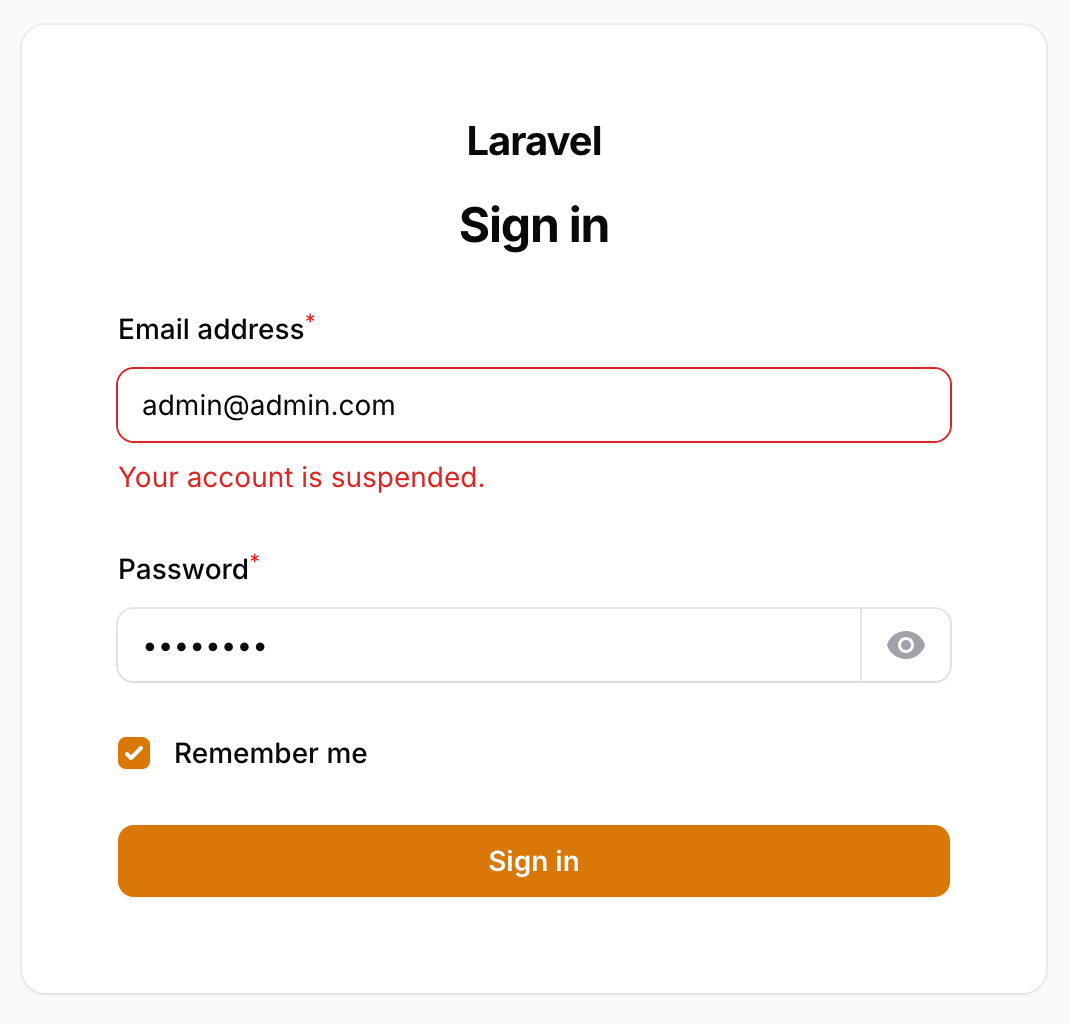Screen dimensions: 1070x1024
Task: Click the Email address field label
Action: click(210, 329)
